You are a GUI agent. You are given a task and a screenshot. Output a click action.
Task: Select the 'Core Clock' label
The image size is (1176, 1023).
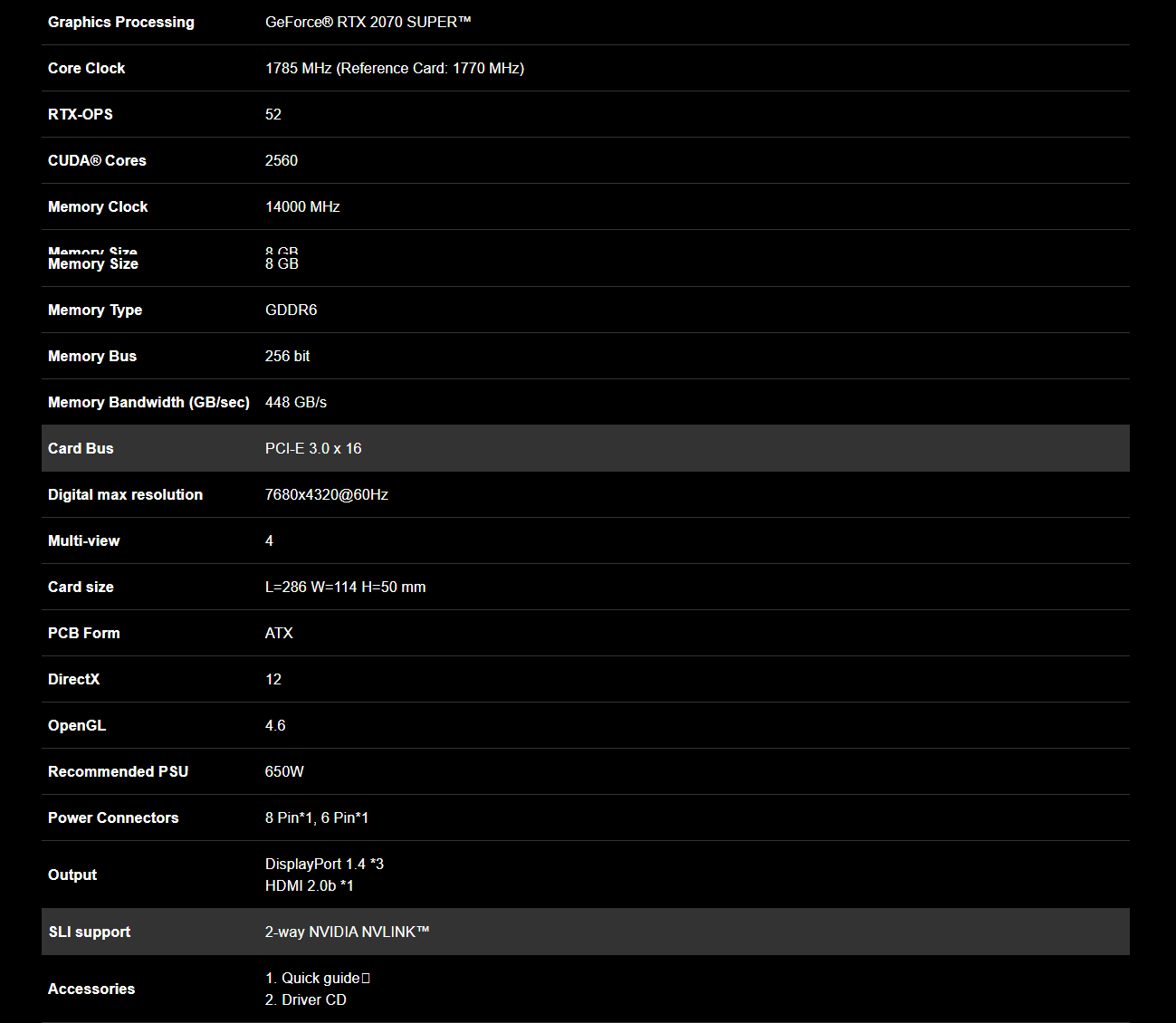86,68
